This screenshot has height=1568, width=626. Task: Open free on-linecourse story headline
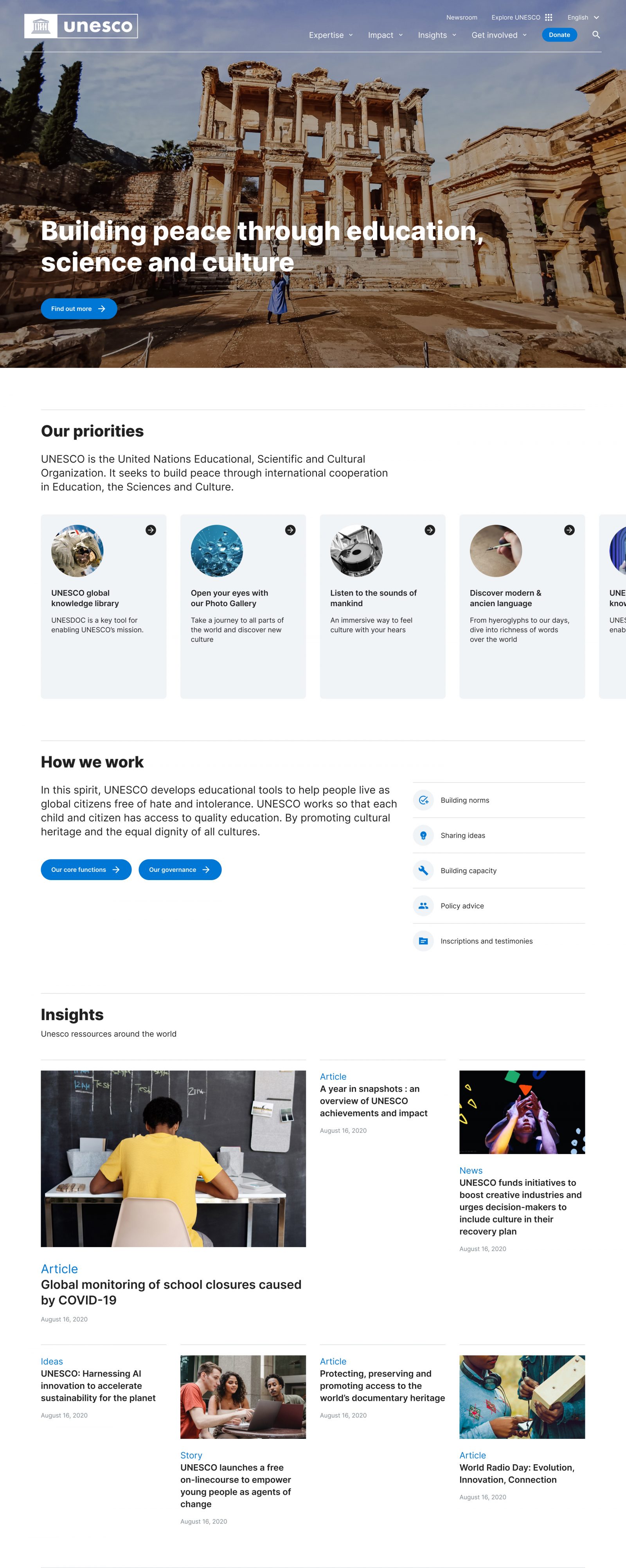[x=236, y=1485]
